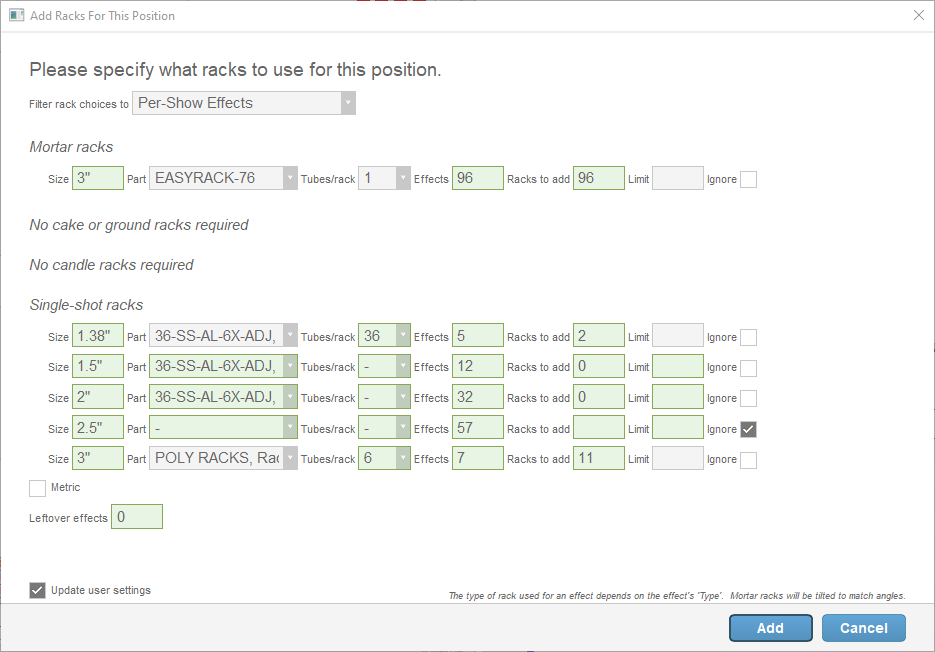Edit mortar Racks to add field showing 96

[x=598, y=179]
